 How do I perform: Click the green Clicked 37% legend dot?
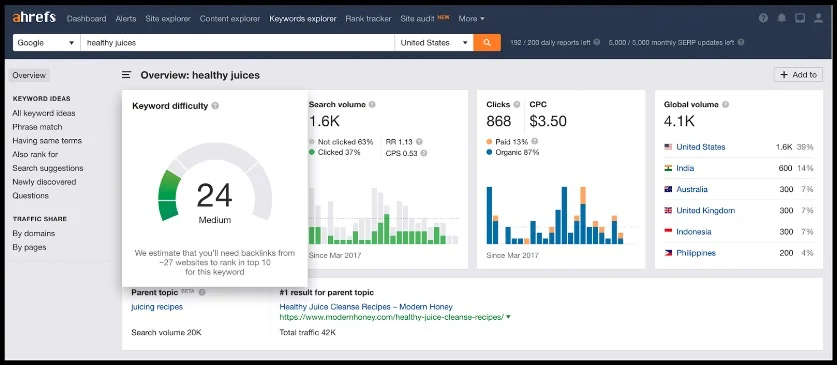pos(312,152)
